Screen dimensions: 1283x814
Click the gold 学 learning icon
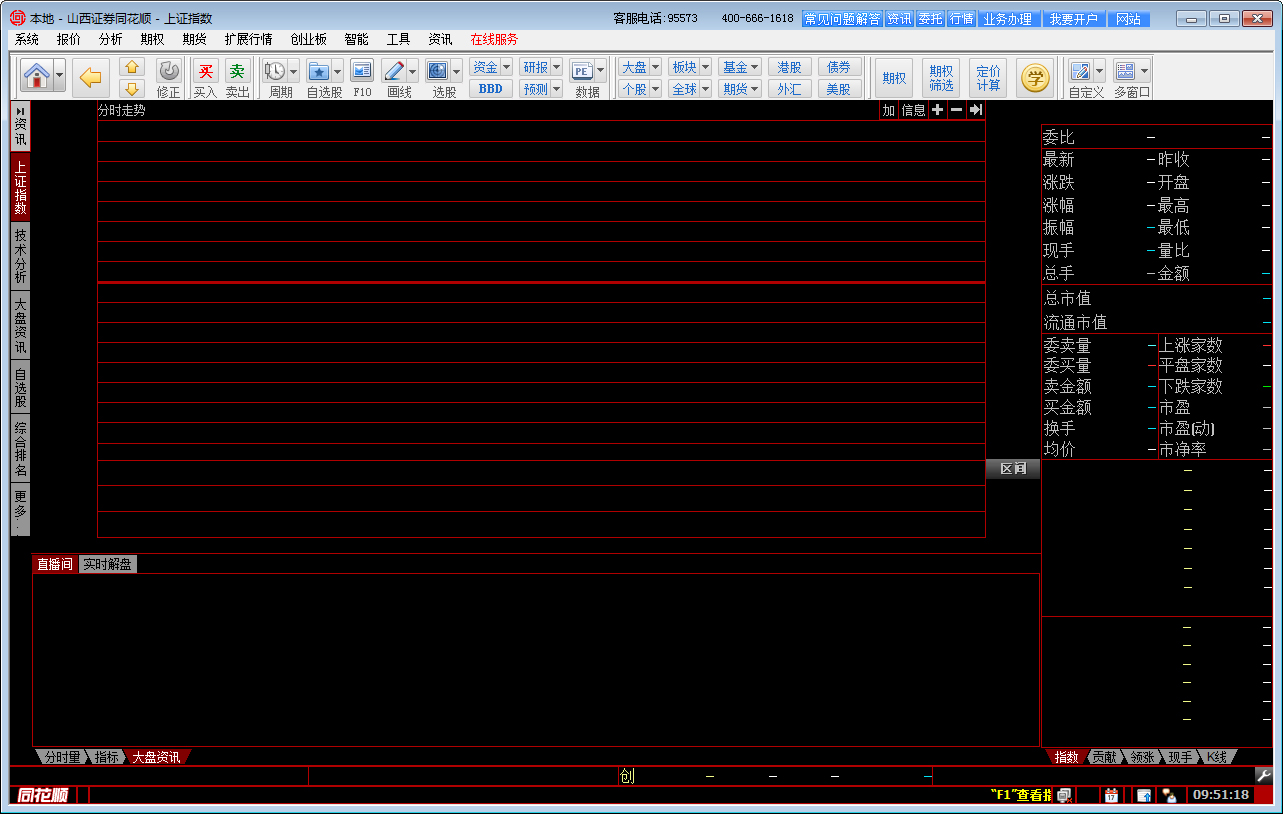(x=1035, y=77)
